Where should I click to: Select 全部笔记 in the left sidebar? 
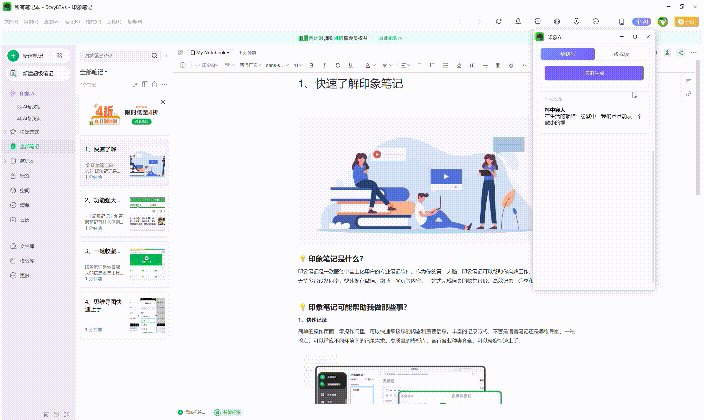[x=38, y=146]
